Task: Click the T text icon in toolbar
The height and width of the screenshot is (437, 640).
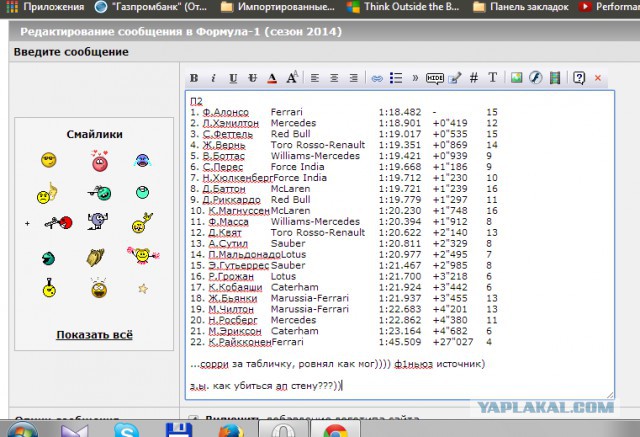Action: point(493,78)
